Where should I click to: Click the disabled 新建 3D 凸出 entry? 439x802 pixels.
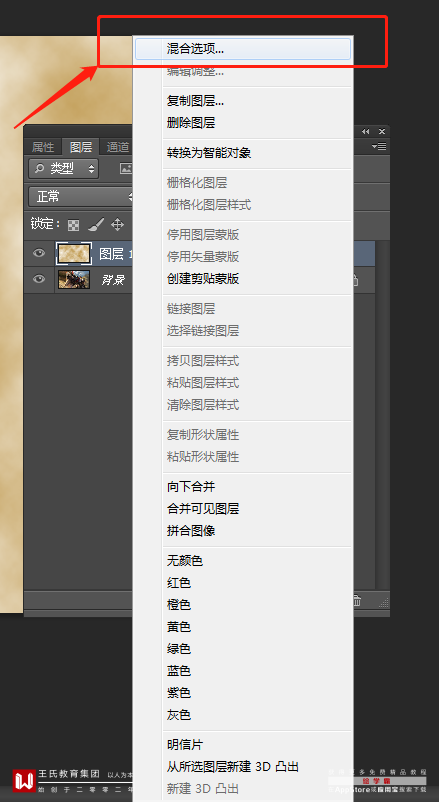203,788
